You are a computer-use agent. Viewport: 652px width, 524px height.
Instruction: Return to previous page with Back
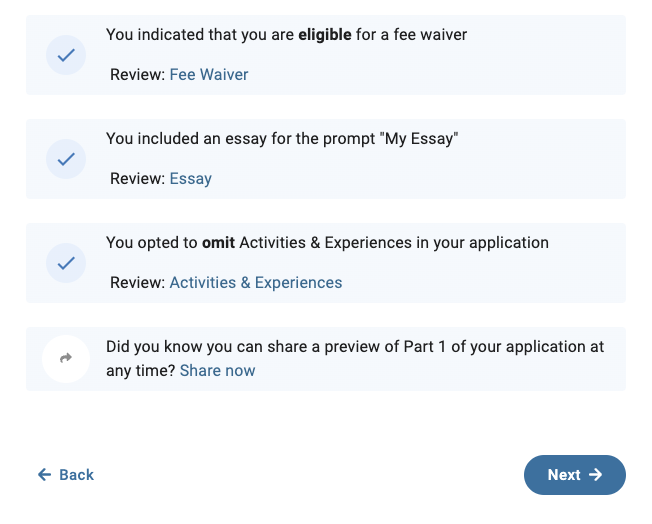click(66, 475)
